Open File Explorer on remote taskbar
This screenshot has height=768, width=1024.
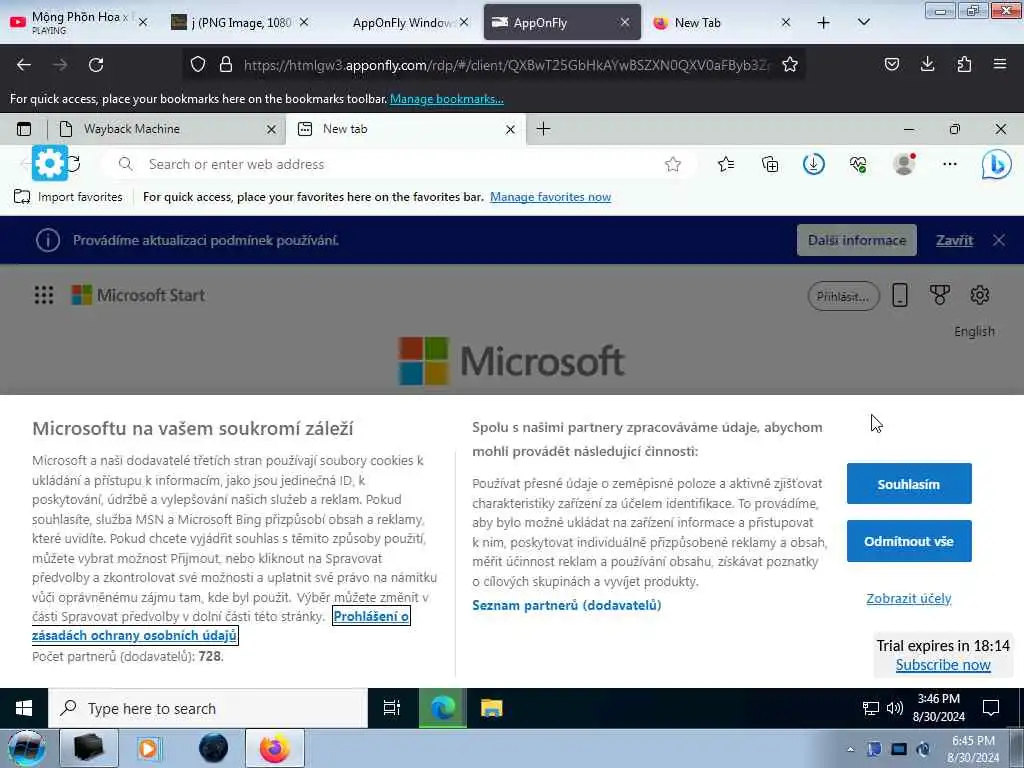click(x=492, y=708)
